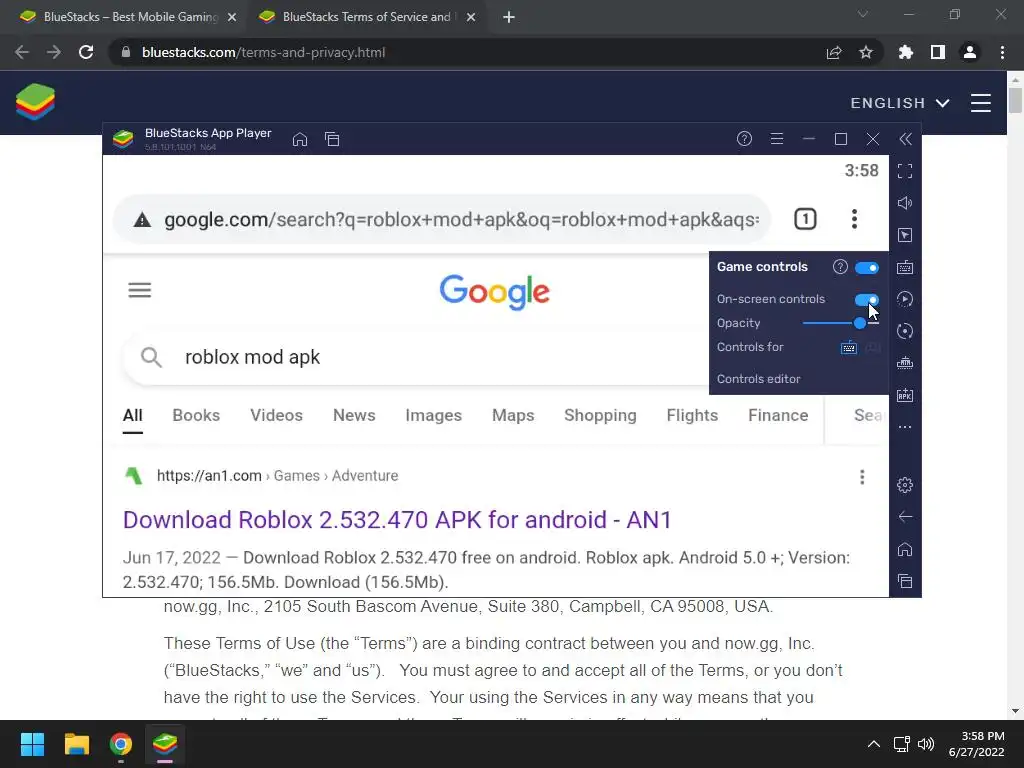Show hidden system tray icons
The height and width of the screenshot is (768, 1024).
(x=873, y=744)
